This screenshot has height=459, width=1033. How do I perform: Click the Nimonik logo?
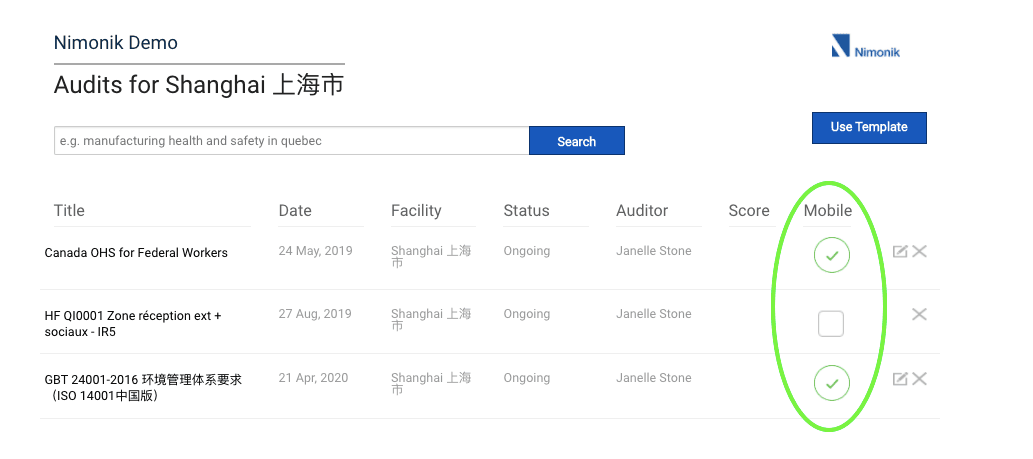click(x=866, y=46)
